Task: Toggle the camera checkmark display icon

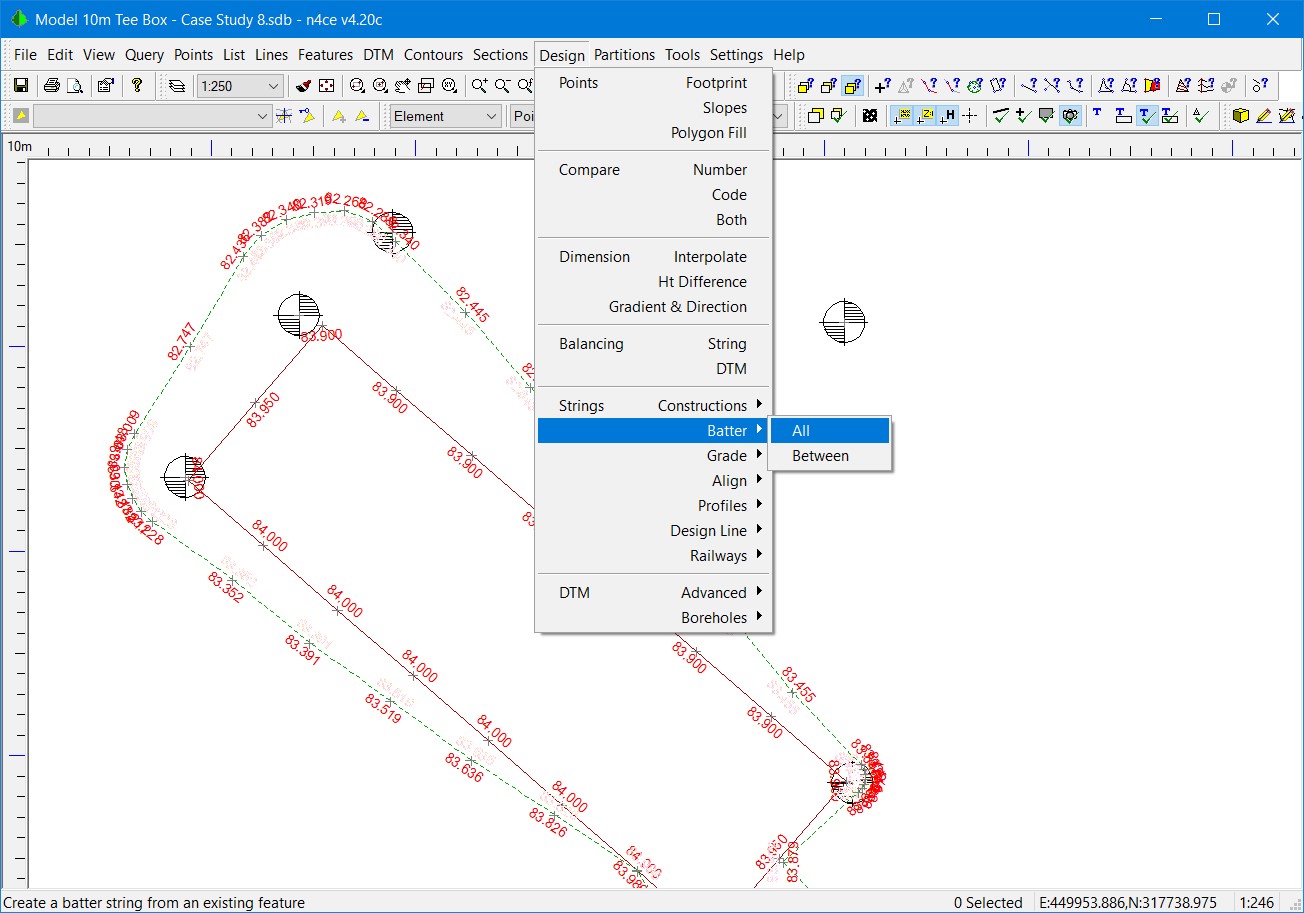Action: click(x=1069, y=116)
